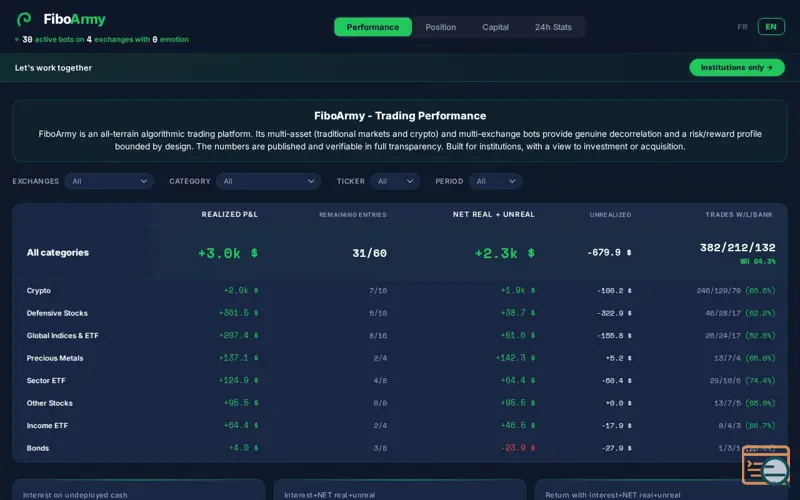800x500 pixels.
Task: Select the Defensive Stocks row
Action: pyautogui.click(x=400, y=313)
